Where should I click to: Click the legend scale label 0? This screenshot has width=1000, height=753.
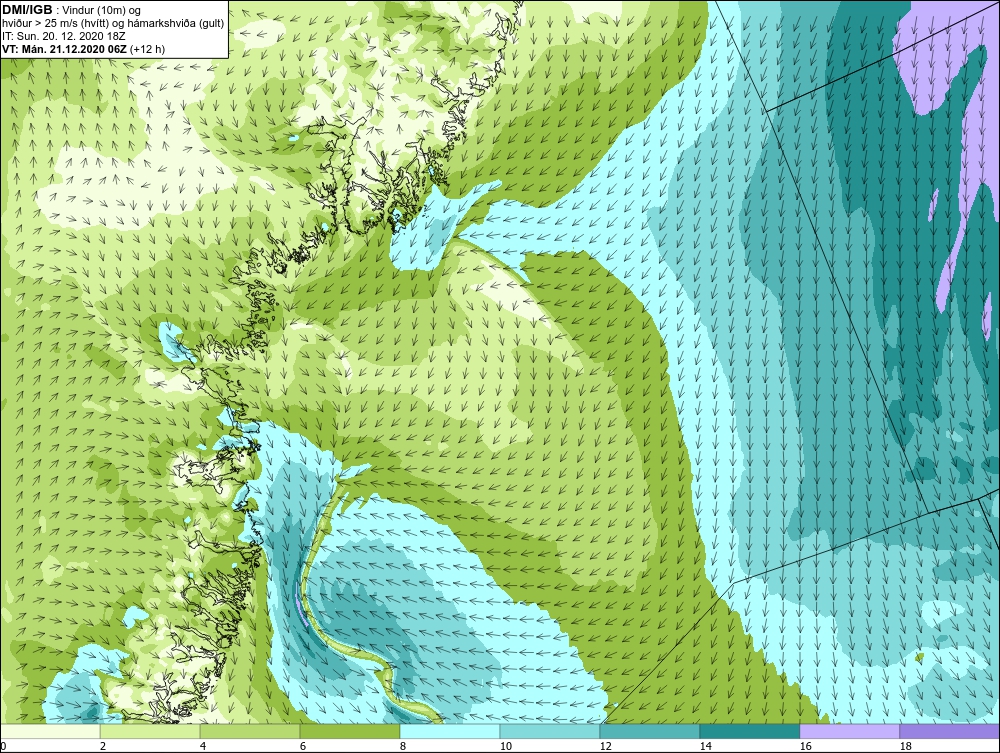tap(3, 746)
